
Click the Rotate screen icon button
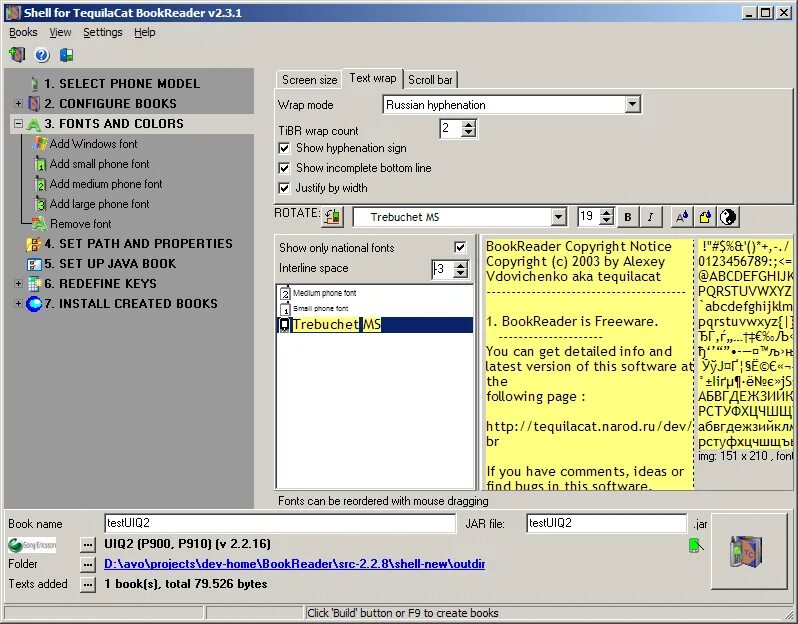click(x=333, y=217)
